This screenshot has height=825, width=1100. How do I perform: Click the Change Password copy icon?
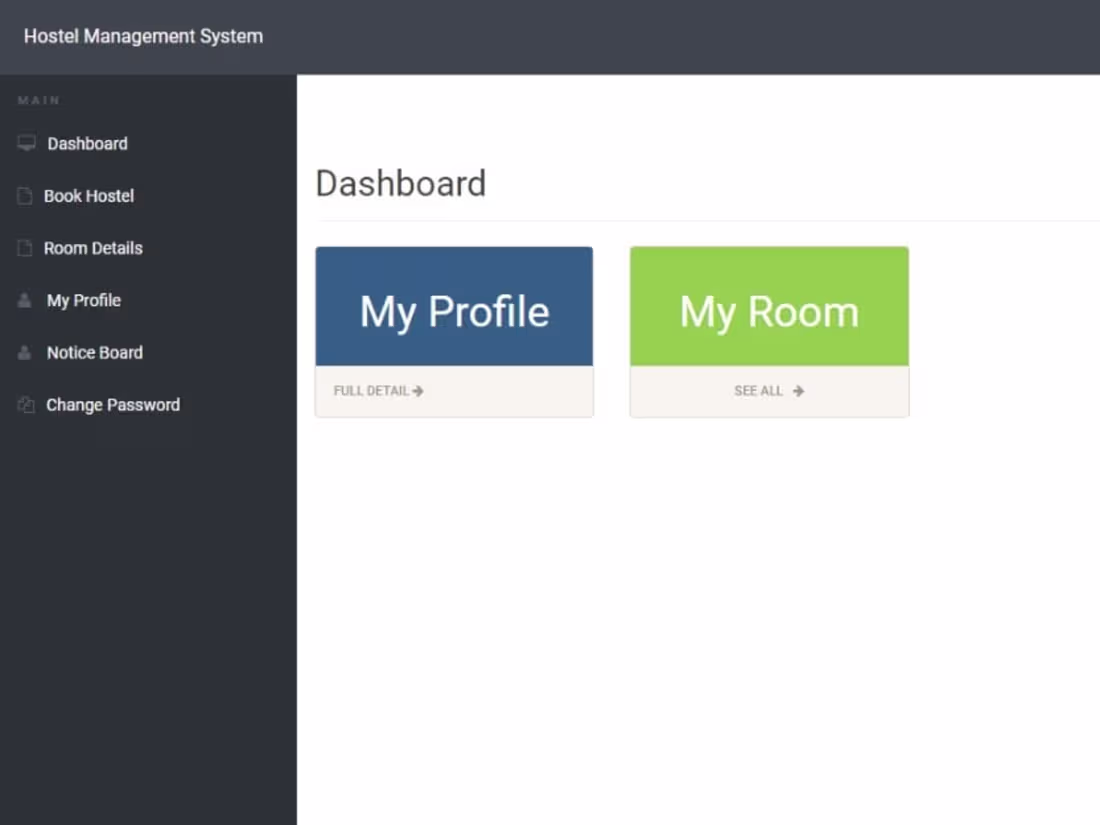(26, 405)
